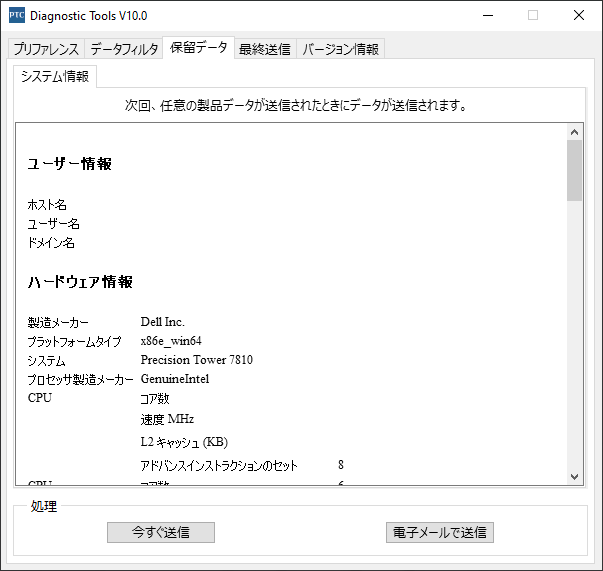Click the ユーザー情報 heading
Viewport: 603px width, 571px height.
[70, 164]
